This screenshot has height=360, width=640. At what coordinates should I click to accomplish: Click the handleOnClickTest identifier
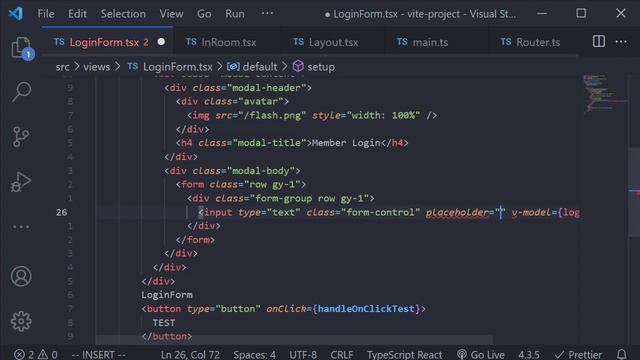pyautogui.click(x=366, y=309)
